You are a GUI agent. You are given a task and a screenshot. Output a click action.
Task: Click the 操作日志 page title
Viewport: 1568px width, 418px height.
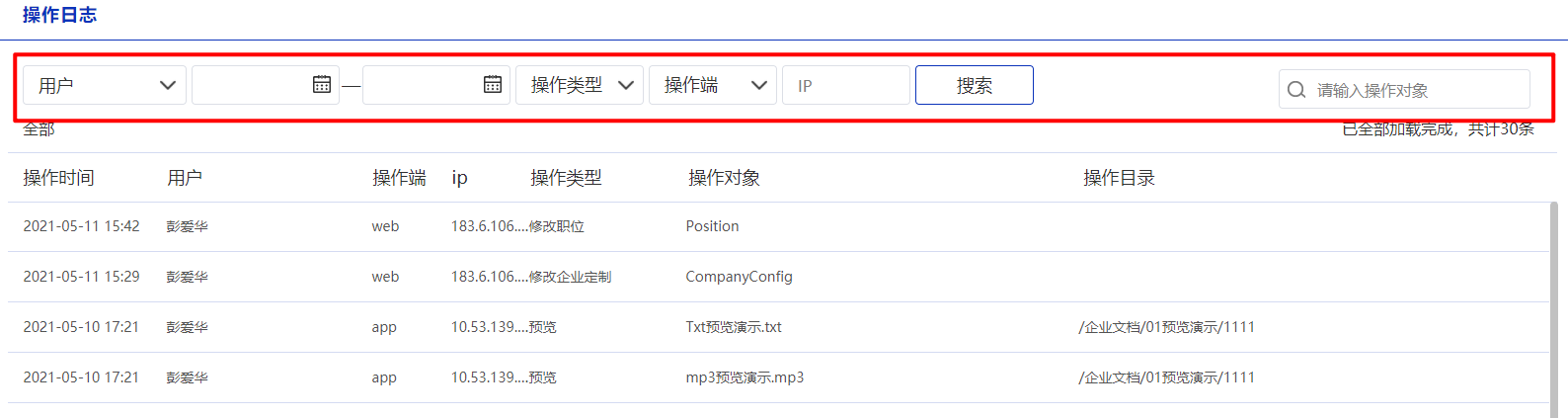coord(60,15)
